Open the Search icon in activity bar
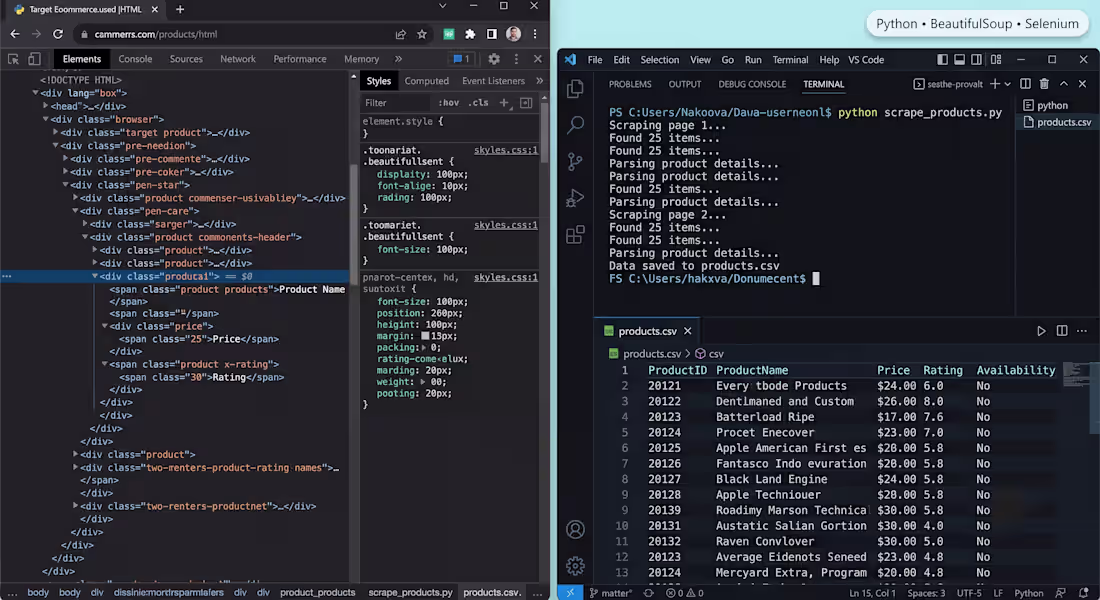 pyautogui.click(x=575, y=125)
